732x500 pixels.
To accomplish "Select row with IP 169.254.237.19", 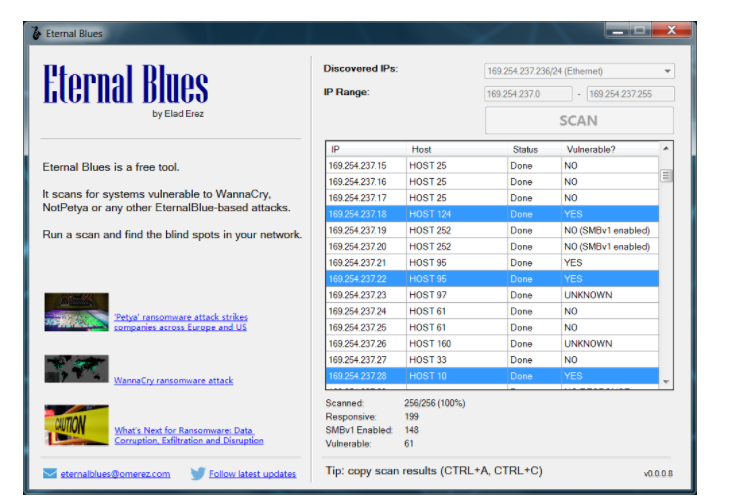I will point(493,230).
